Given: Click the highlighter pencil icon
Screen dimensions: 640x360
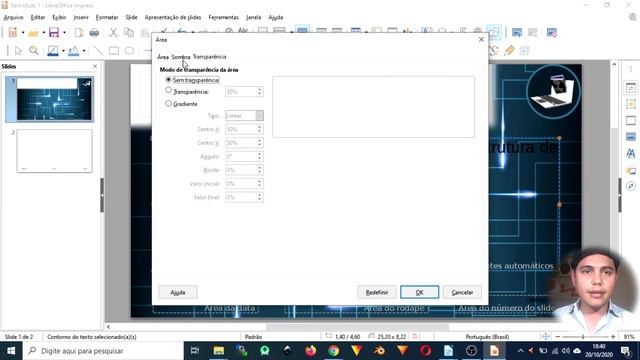Looking at the screenshot, I should point(509,51).
